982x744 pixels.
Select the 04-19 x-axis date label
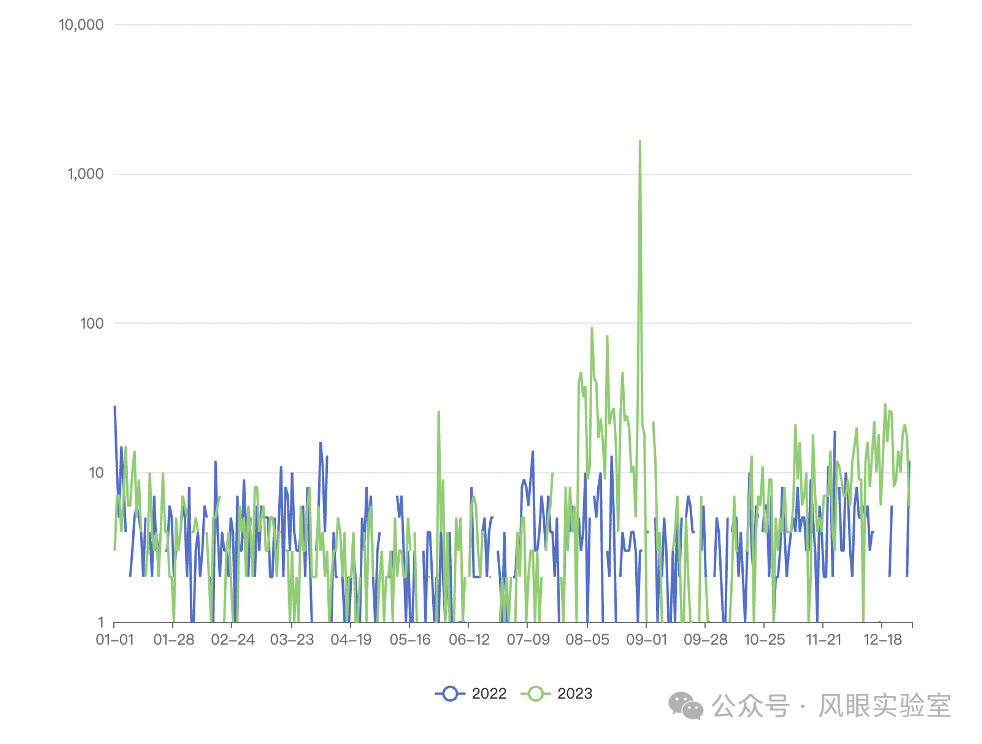pos(351,640)
